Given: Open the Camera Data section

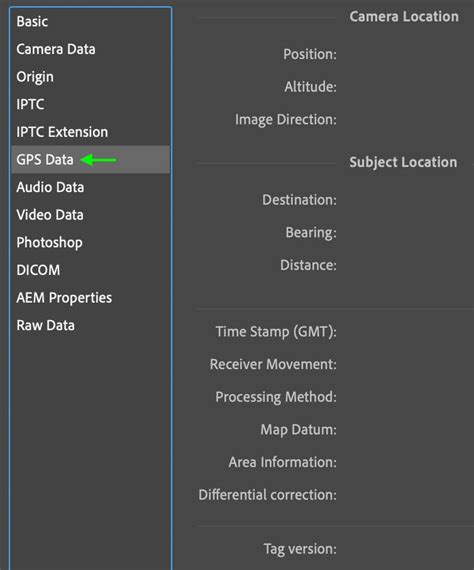Looking at the screenshot, I should tap(56, 49).
